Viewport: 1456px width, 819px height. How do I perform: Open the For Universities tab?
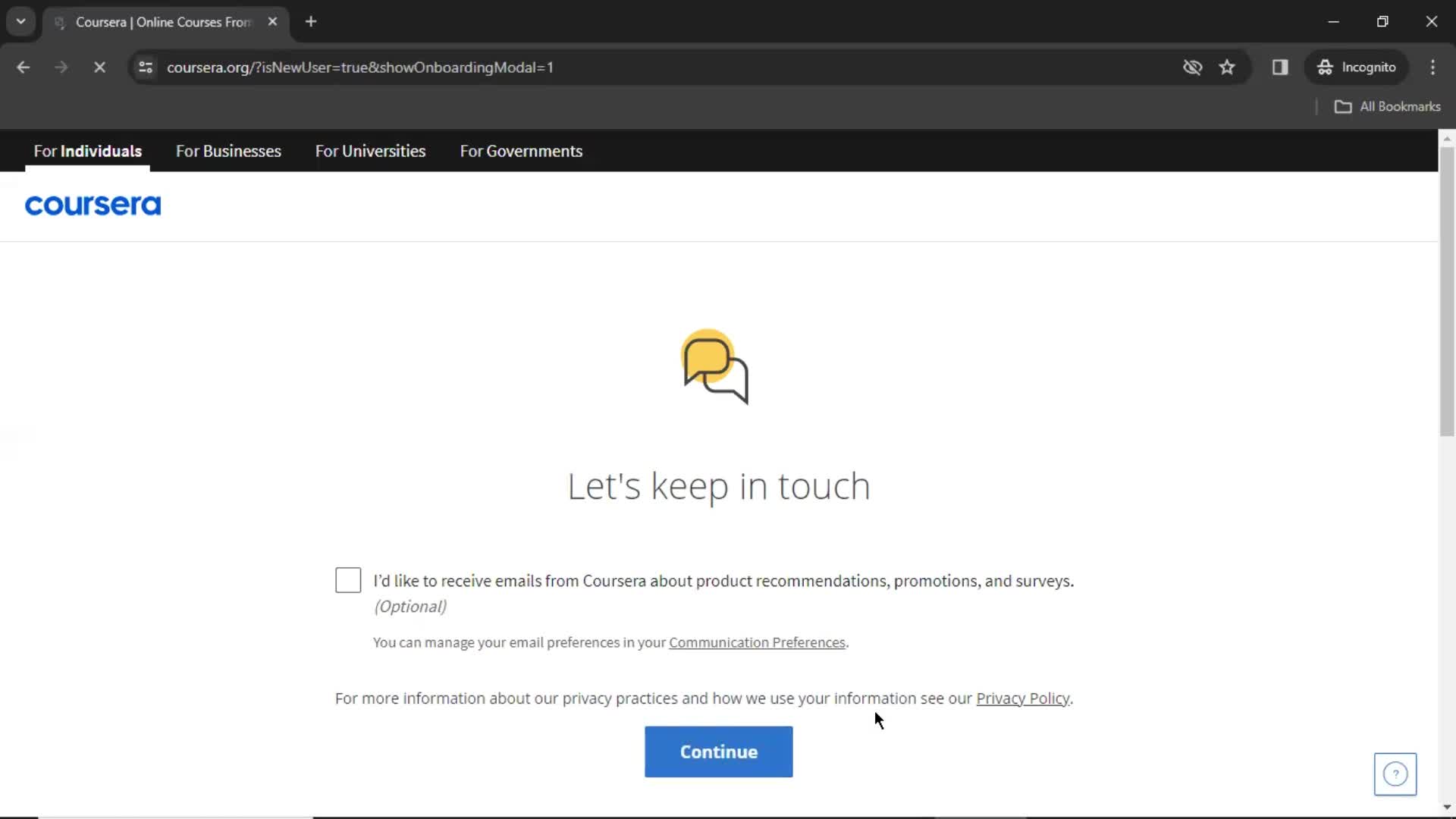[370, 151]
